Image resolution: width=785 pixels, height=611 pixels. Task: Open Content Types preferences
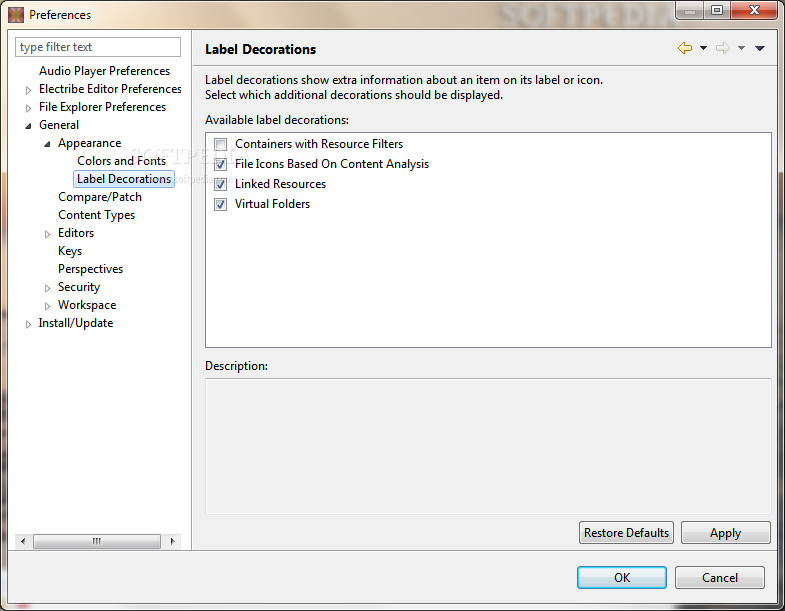[x=96, y=215]
